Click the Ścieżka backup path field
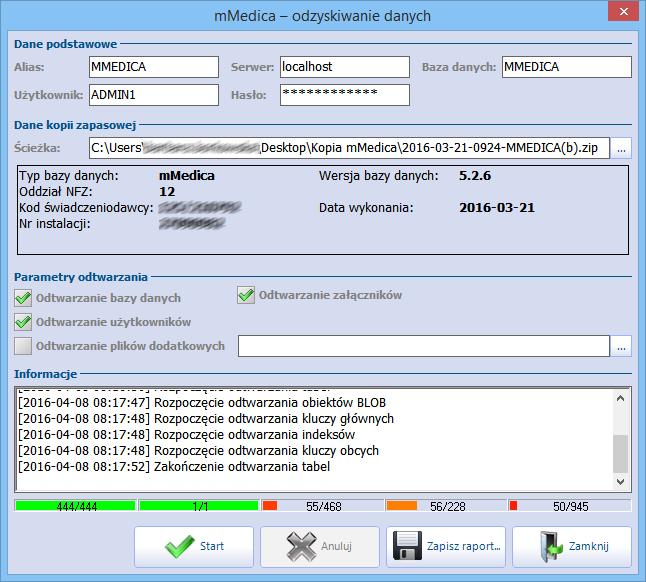The image size is (646, 582). [x=349, y=148]
